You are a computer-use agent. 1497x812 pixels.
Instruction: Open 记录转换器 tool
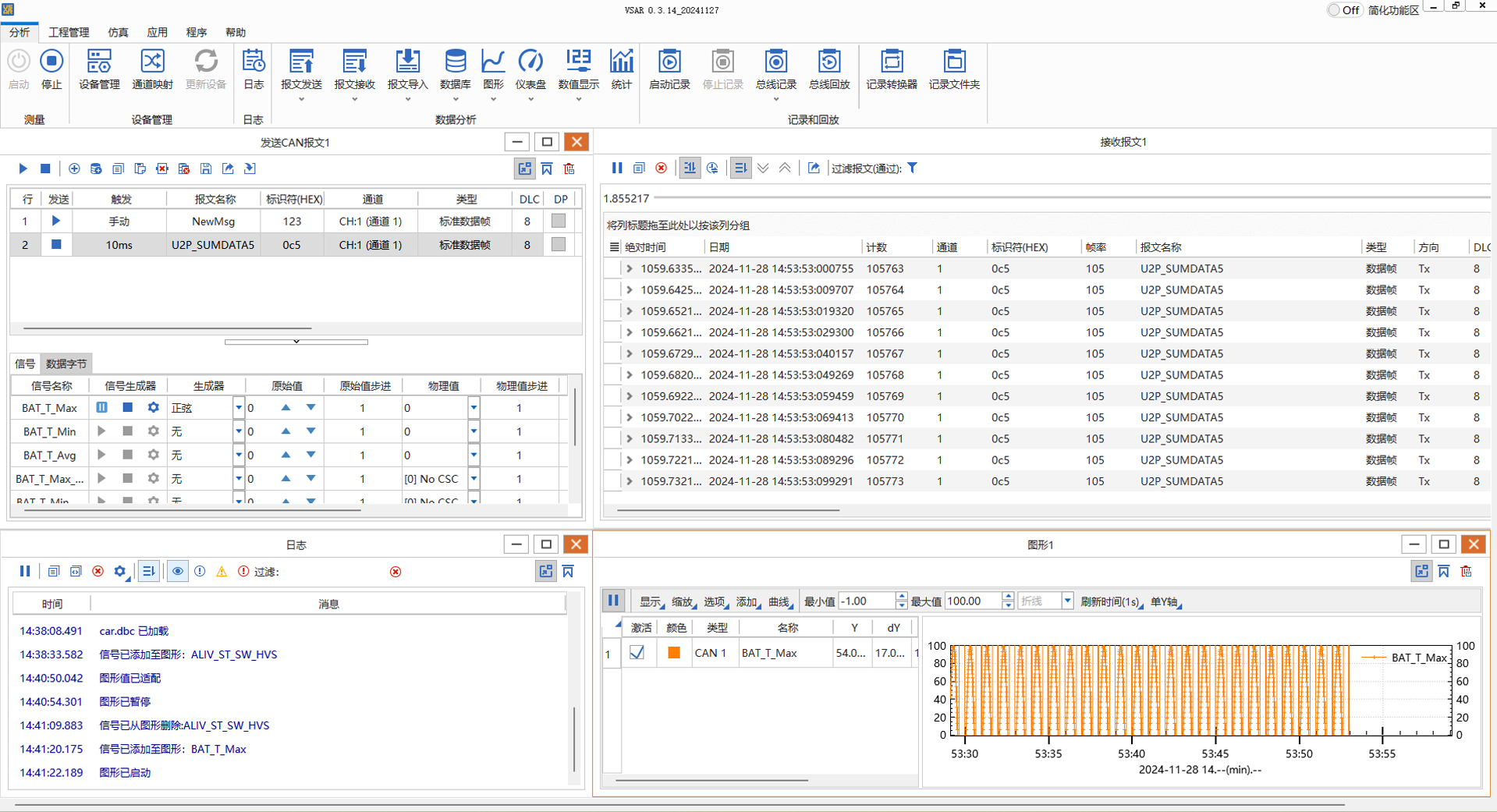point(892,69)
